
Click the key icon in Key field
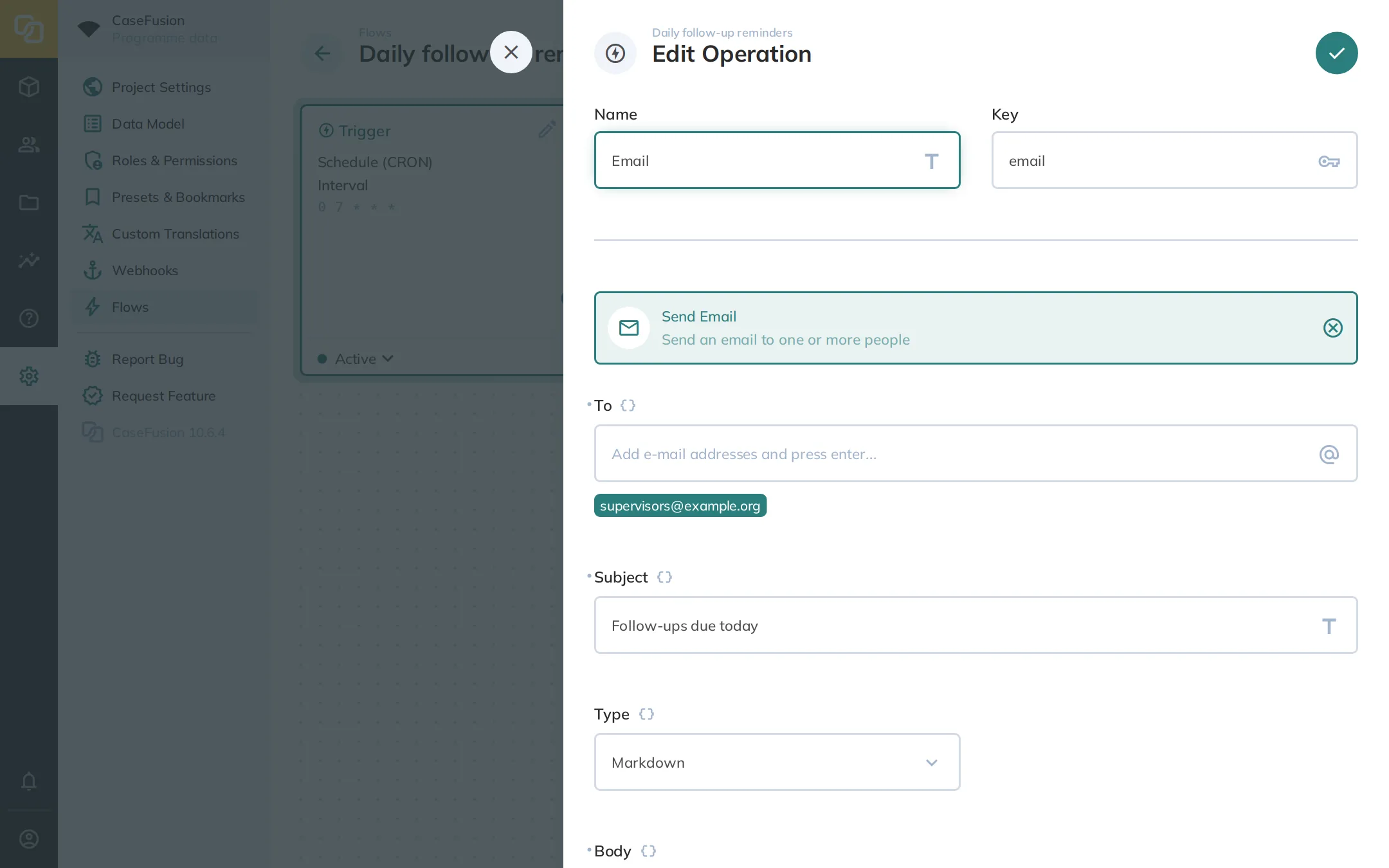tap(1329, 161)
